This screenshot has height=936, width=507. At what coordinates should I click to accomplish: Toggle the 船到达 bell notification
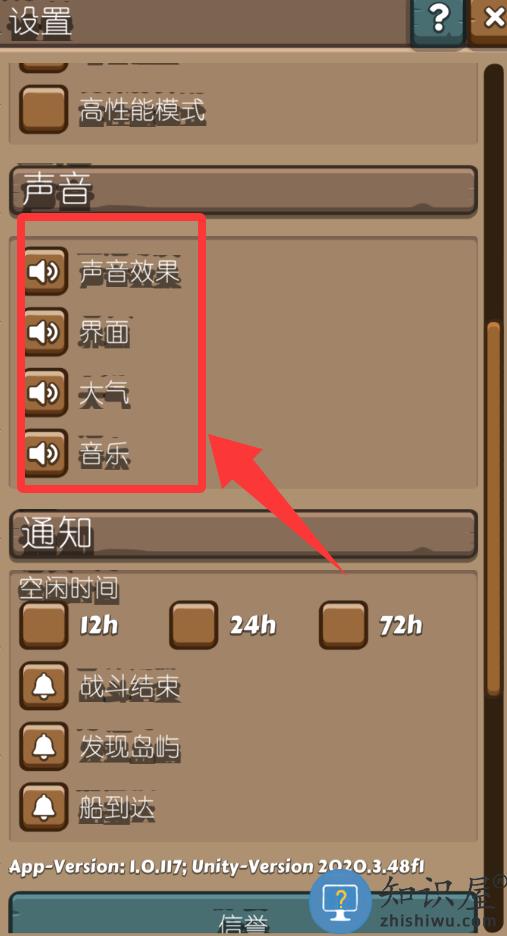click(x=44, y=808)
